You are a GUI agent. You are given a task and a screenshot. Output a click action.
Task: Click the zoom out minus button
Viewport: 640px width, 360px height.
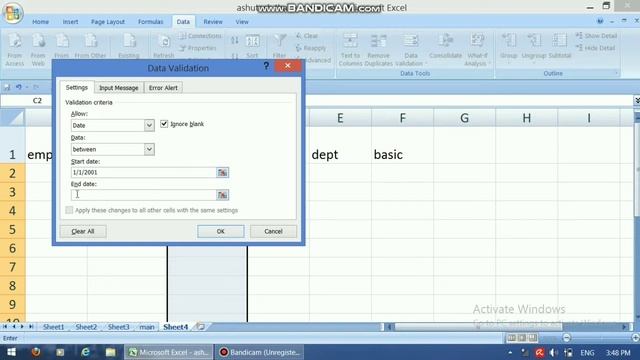(x=566, y=338)
